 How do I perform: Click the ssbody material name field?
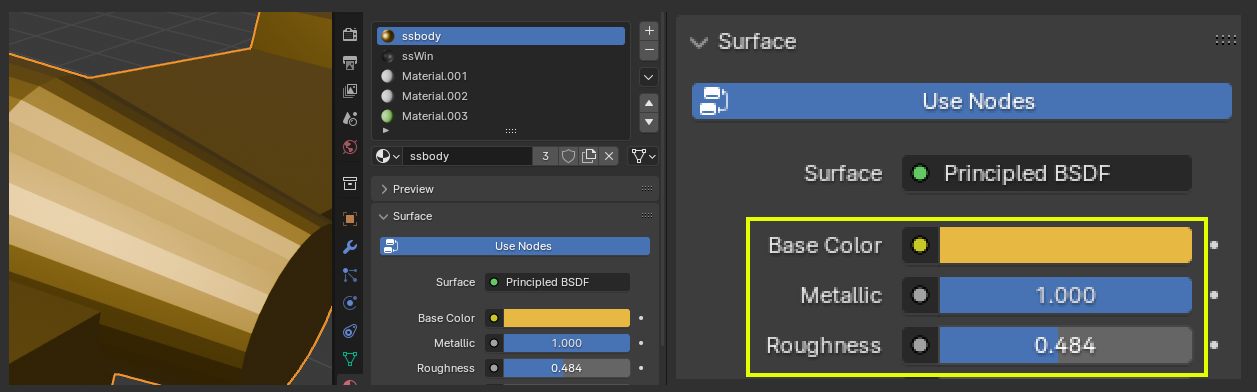click(x=468, y=156)
